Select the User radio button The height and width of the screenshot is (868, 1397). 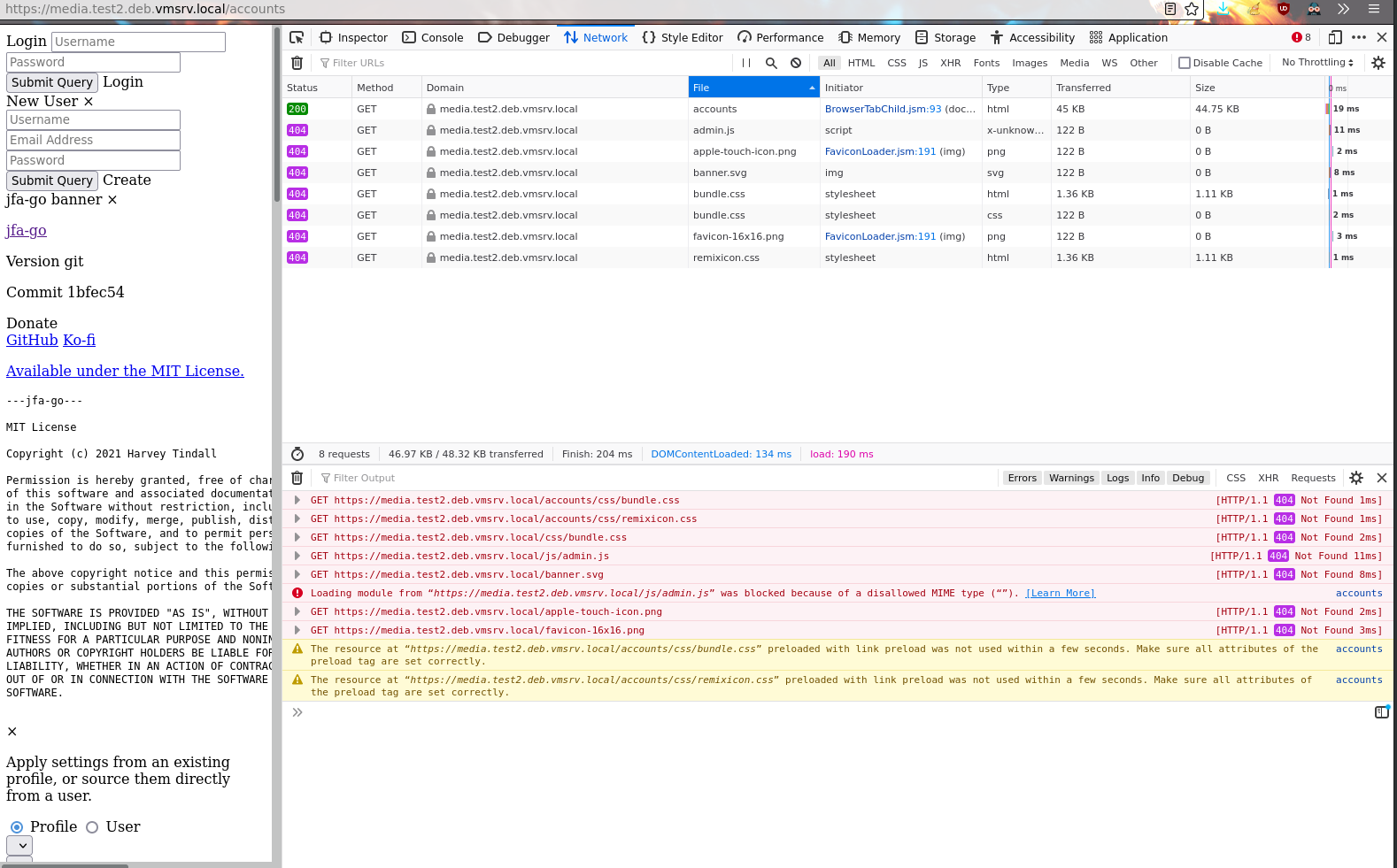[92, 827]
